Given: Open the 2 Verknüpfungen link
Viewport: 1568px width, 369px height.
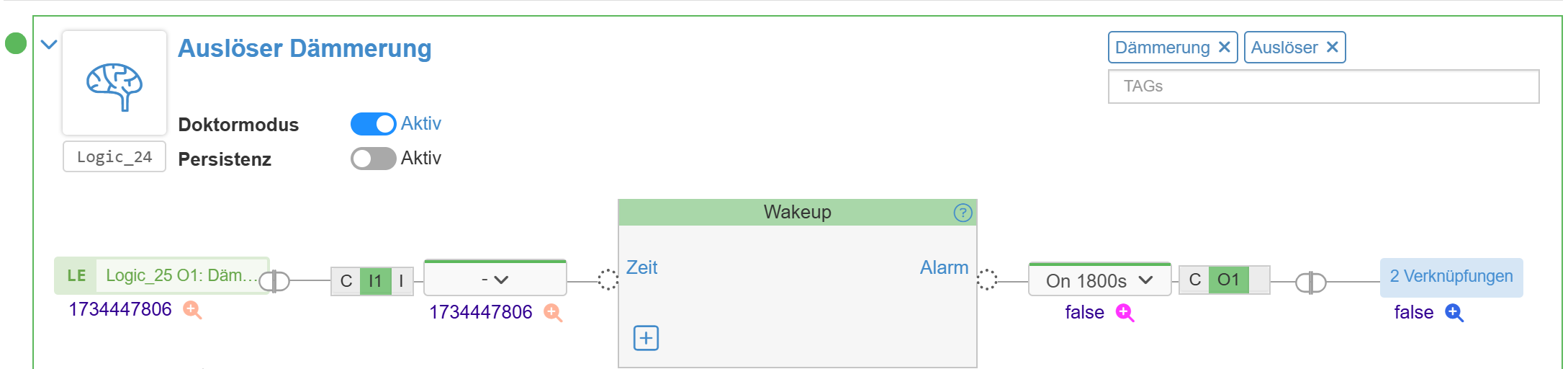Looking at the screenshot, I should [1451, 277].
